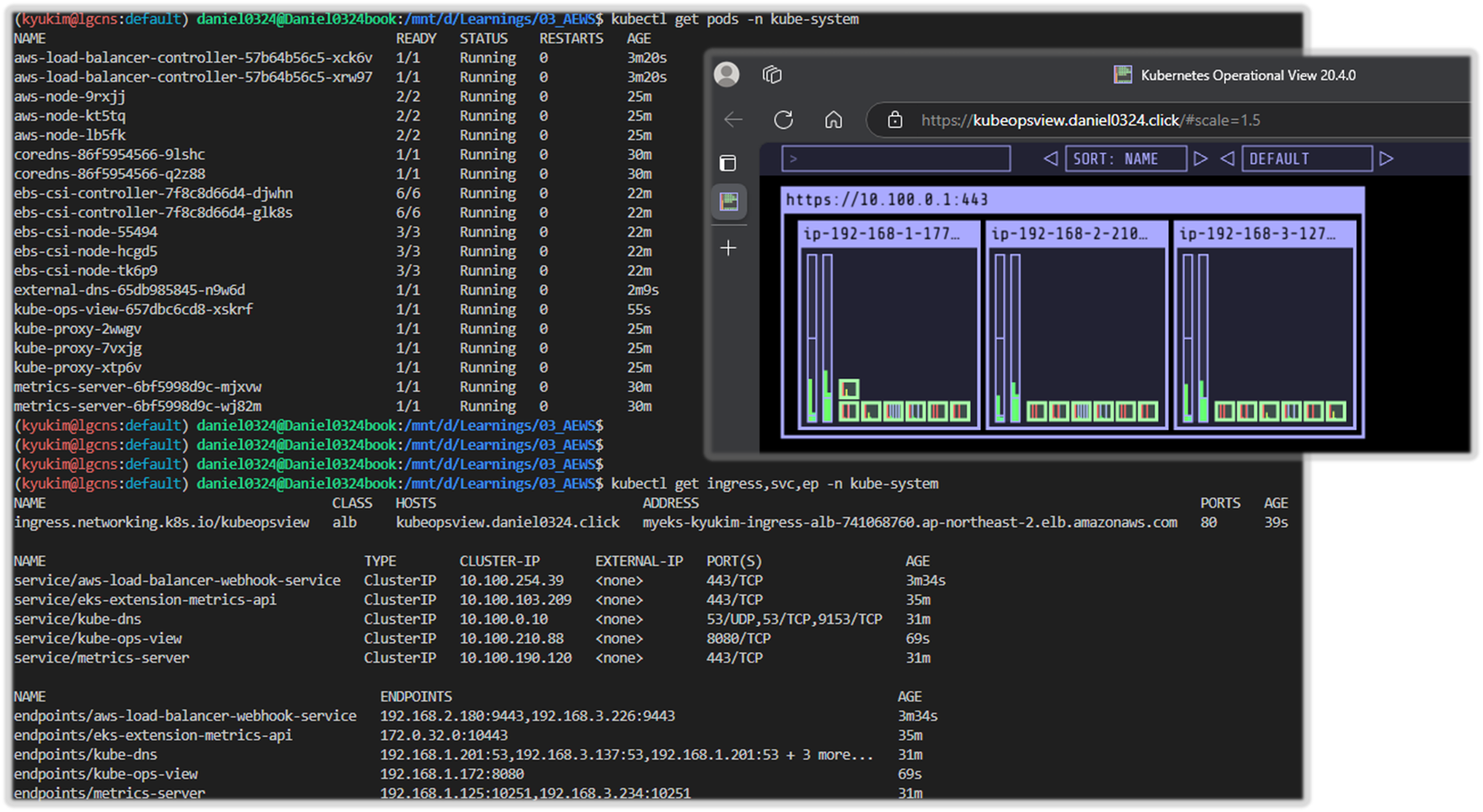Select previous sort option left of SORT: NAME

(1050, 158)
